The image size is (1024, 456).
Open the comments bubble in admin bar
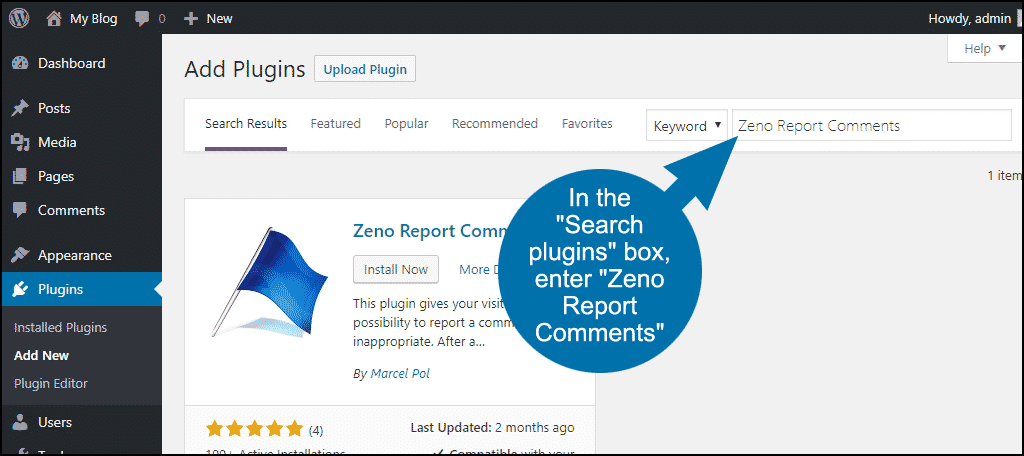pyautogui.click(x=142, y=19)
